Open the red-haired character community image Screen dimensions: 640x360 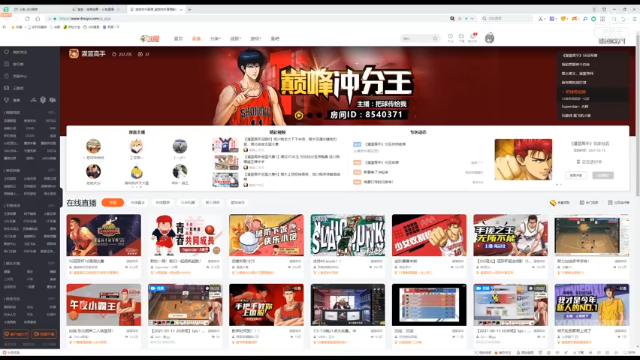(x=523, y=160)
